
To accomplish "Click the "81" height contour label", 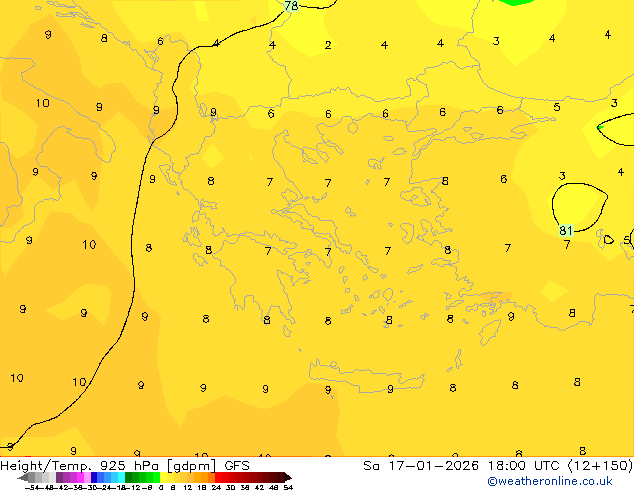I will click(x=566, y=230).
